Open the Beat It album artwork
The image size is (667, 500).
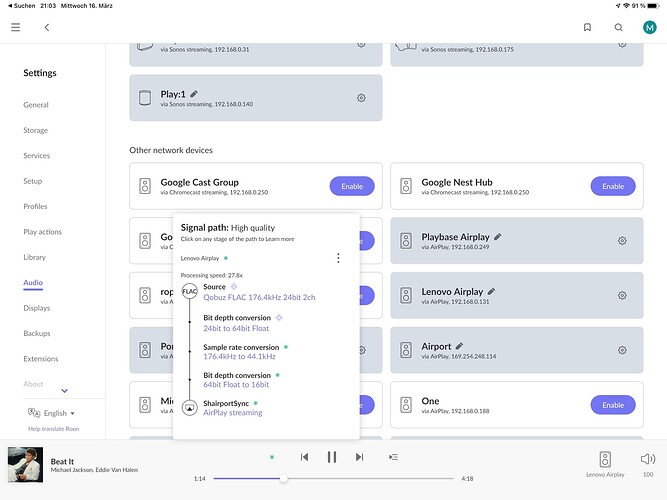point(26,464)
